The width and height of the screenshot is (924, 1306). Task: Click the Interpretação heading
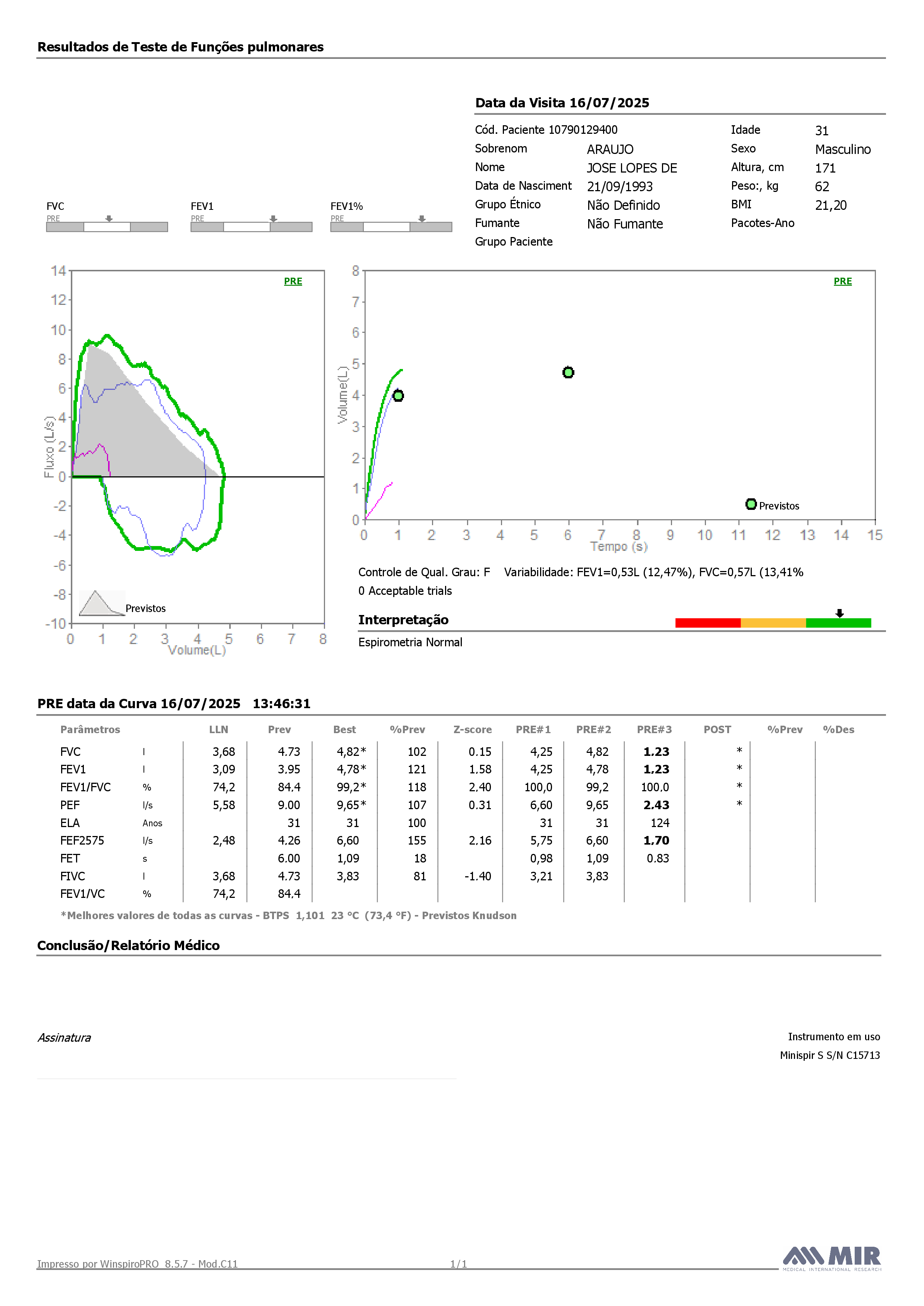[403, 620]
